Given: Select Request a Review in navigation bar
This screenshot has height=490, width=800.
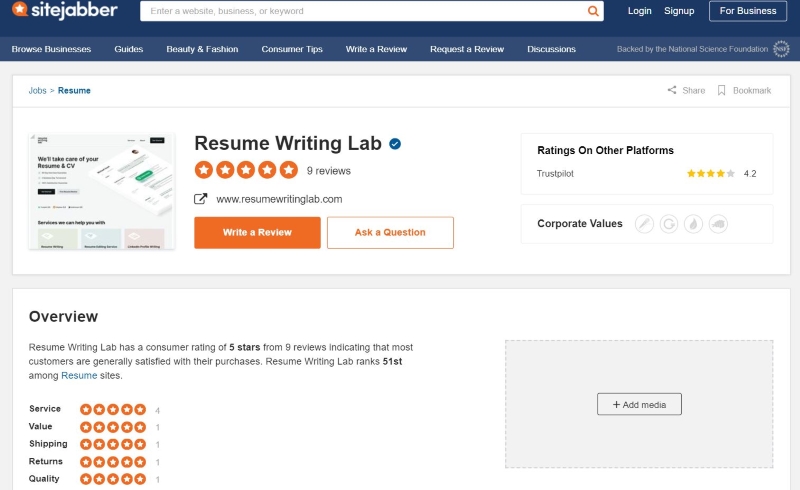Looking at the screenshot, I should 467,49.
